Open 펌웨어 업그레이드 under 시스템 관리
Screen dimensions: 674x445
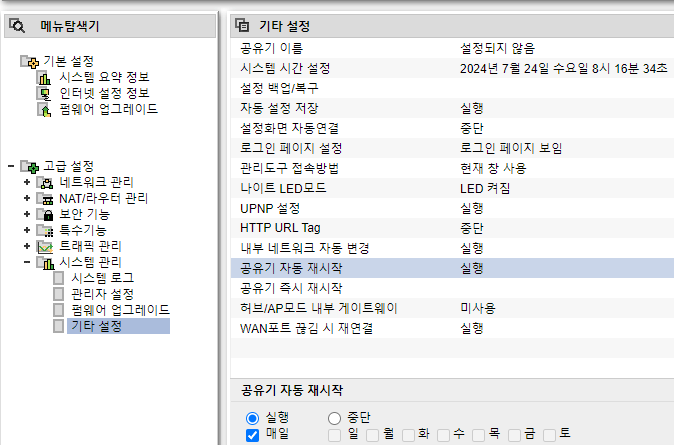120,310
